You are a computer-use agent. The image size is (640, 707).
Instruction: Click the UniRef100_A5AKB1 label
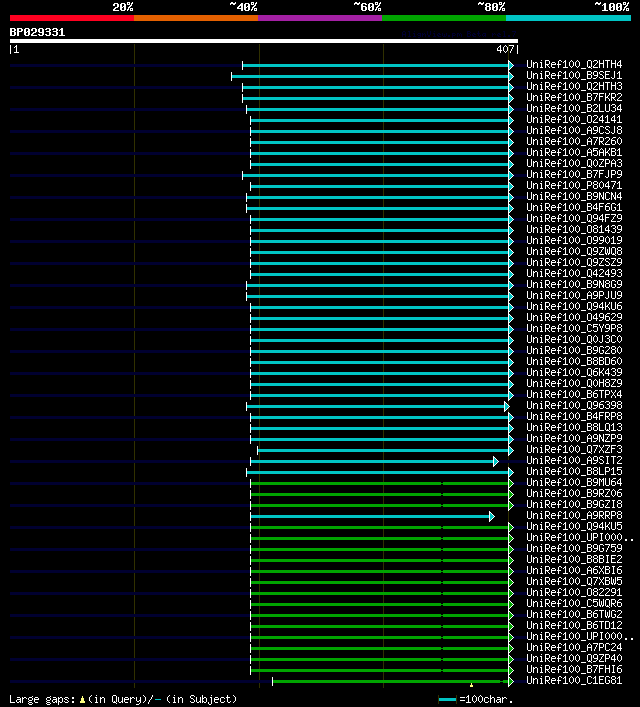574,152
